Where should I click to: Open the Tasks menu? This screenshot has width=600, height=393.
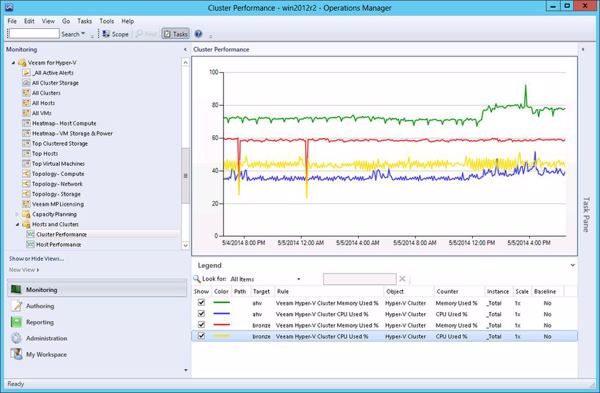point(85,21)
